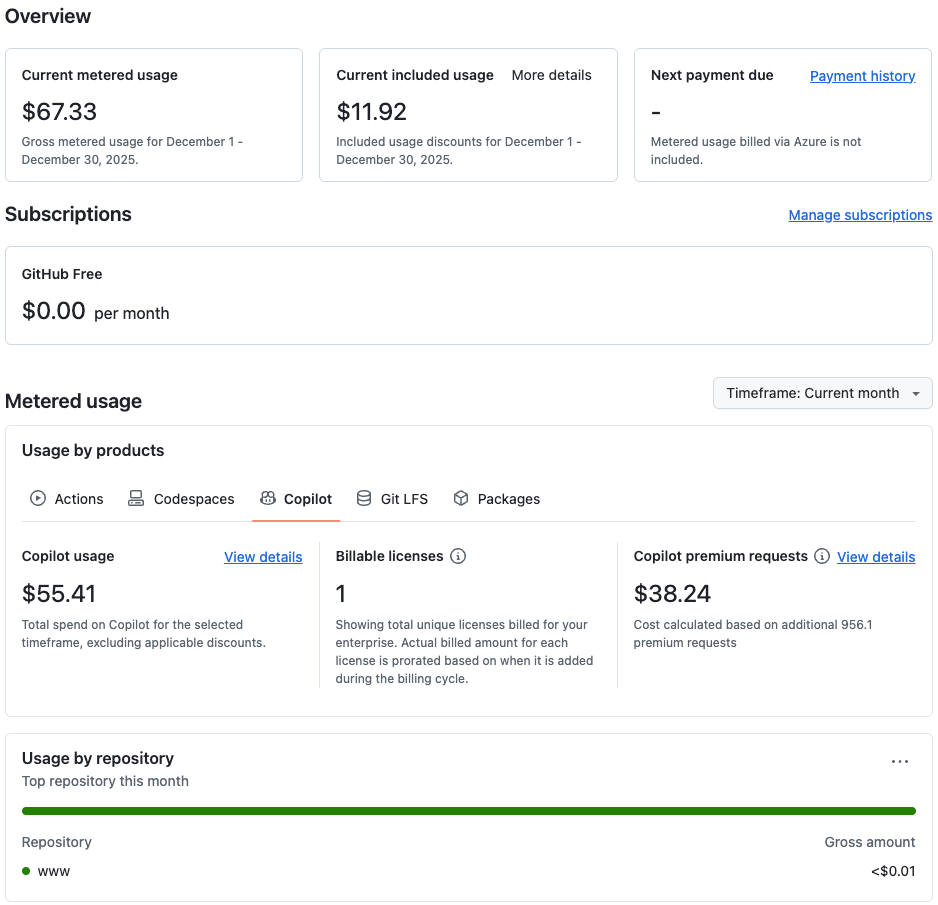Click the info icon next to Copilot premium requests
Image resolution: width=938 pixels, height=905 pixels.
coord(822,557)
